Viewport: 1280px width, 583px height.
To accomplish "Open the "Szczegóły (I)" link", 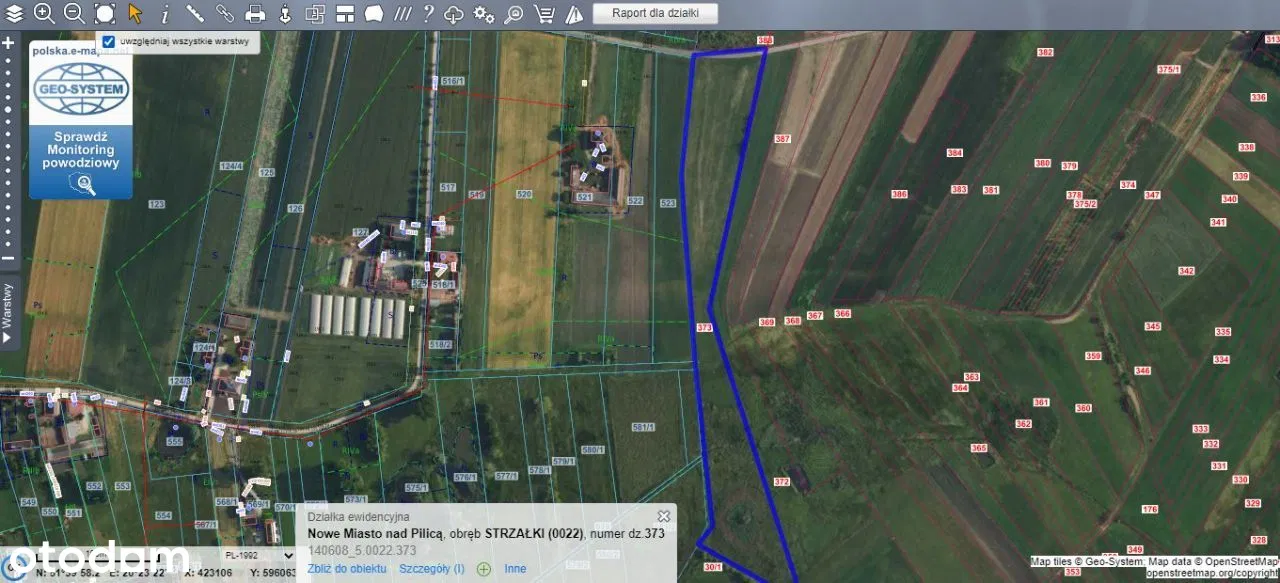I will point(431,569).
